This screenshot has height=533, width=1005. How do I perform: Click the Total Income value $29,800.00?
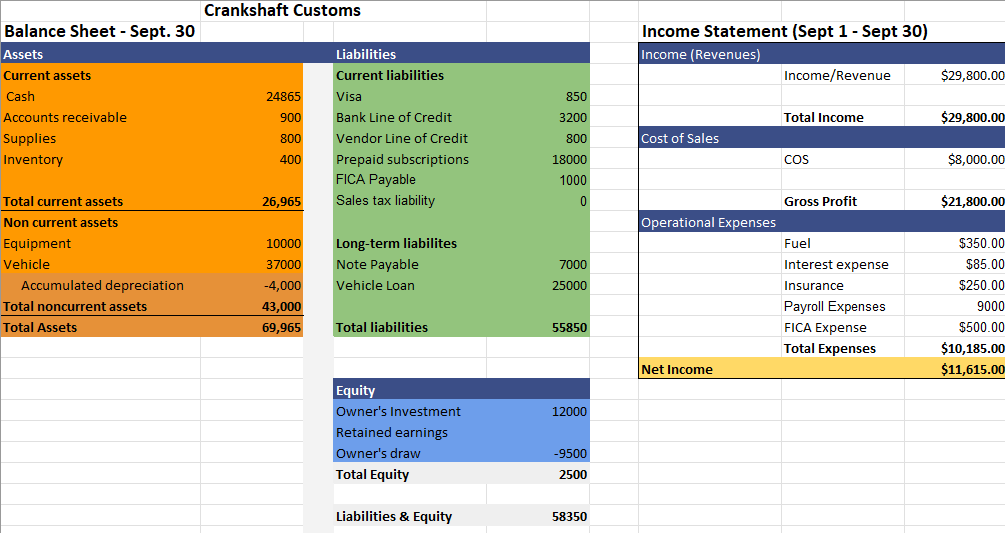(x=972, y=118)
